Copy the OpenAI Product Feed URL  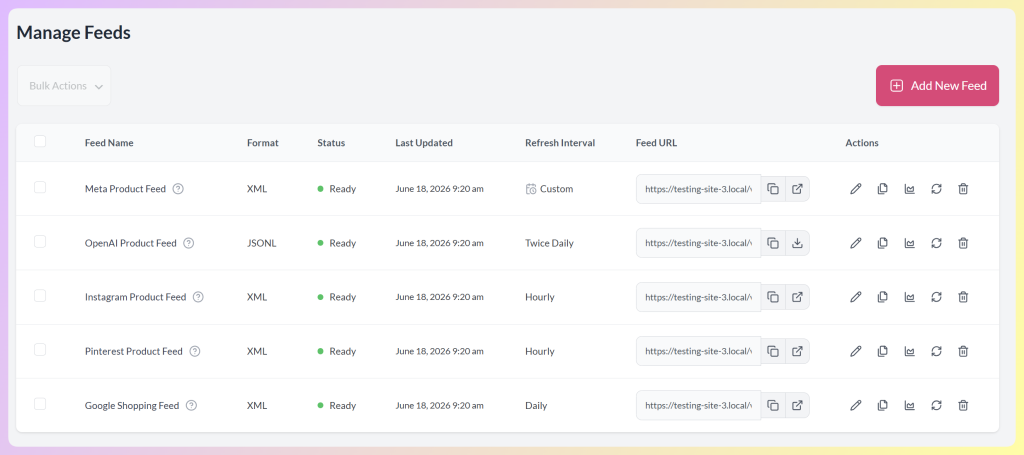[773, 243]
